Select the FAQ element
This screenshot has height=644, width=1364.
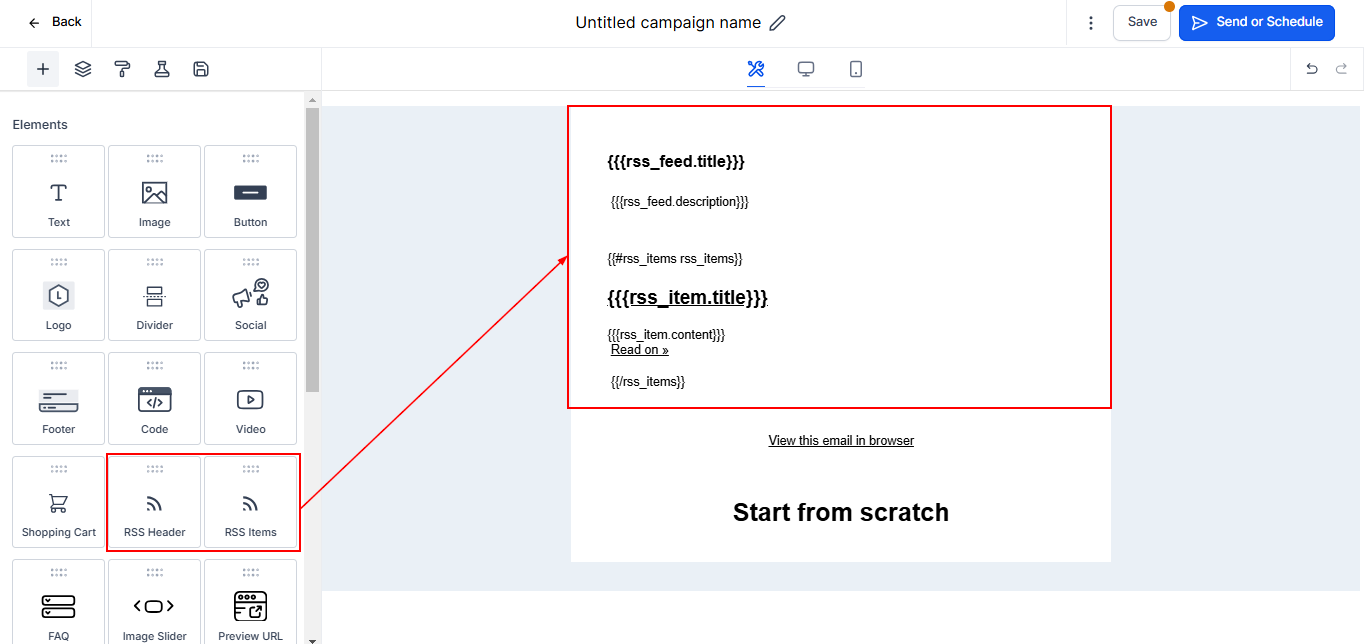click(x=59, y=602)
